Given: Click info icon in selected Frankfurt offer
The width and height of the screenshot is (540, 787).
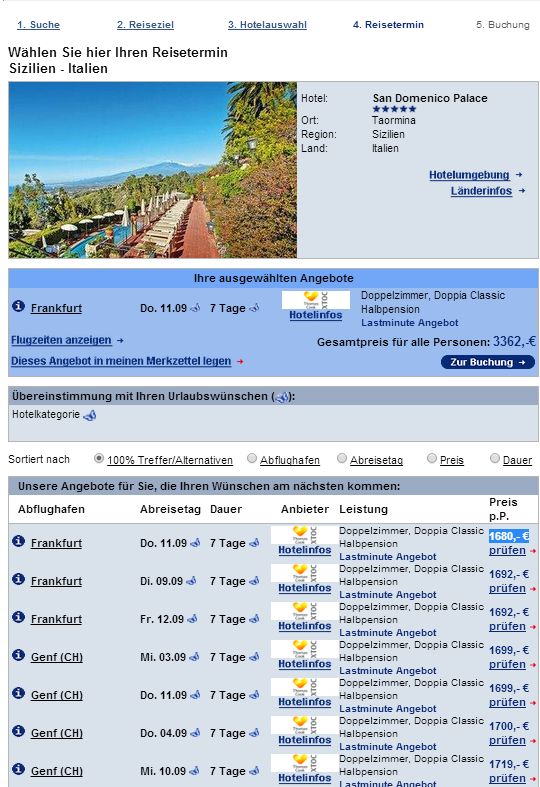Looking at the screenshot, I should pyautogui.click(x=19, y=306).
